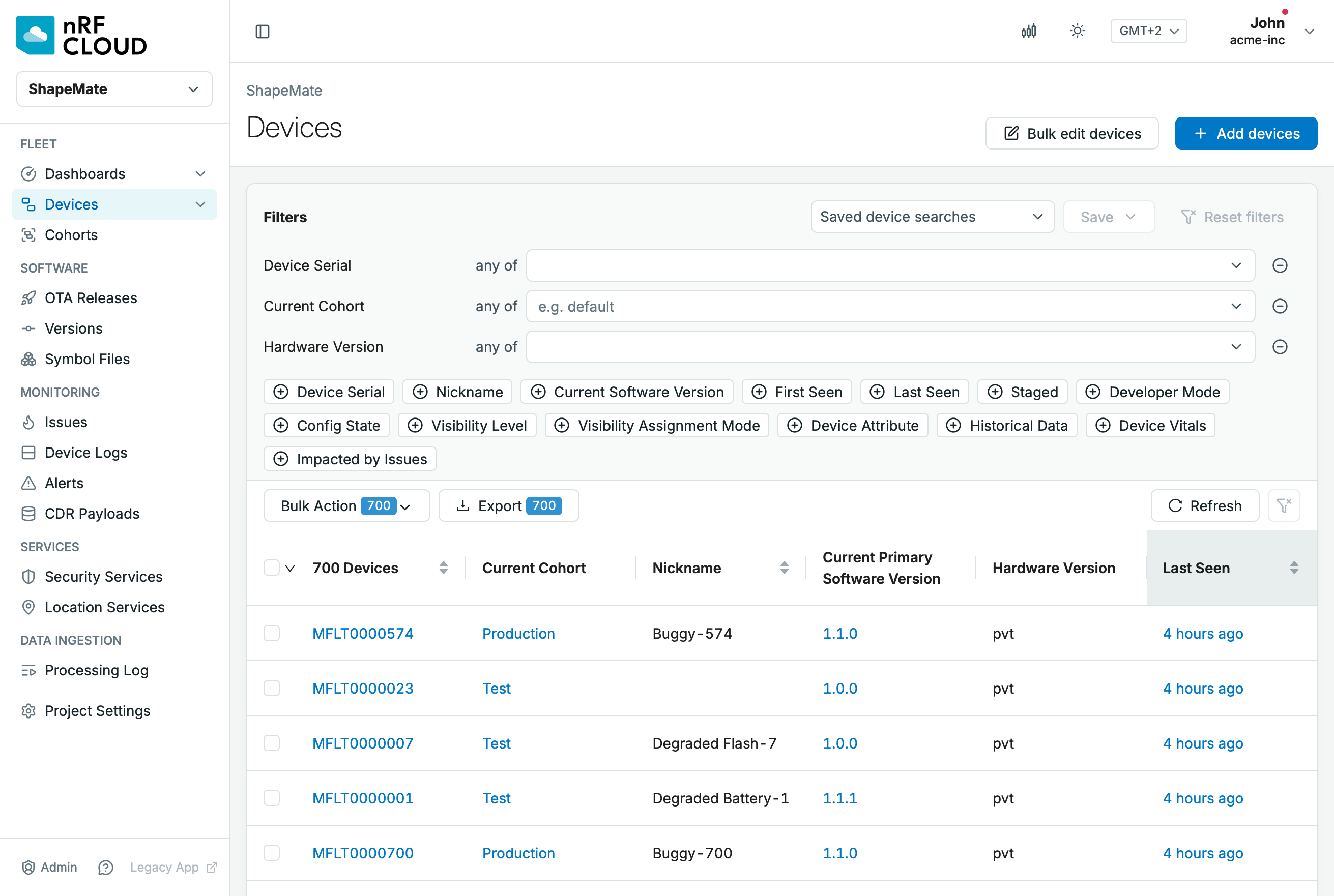Select the MFLT0000700 row checkbox
Image resolution: width=1334 pixels, height=896 pixels.
click(272, 853)
